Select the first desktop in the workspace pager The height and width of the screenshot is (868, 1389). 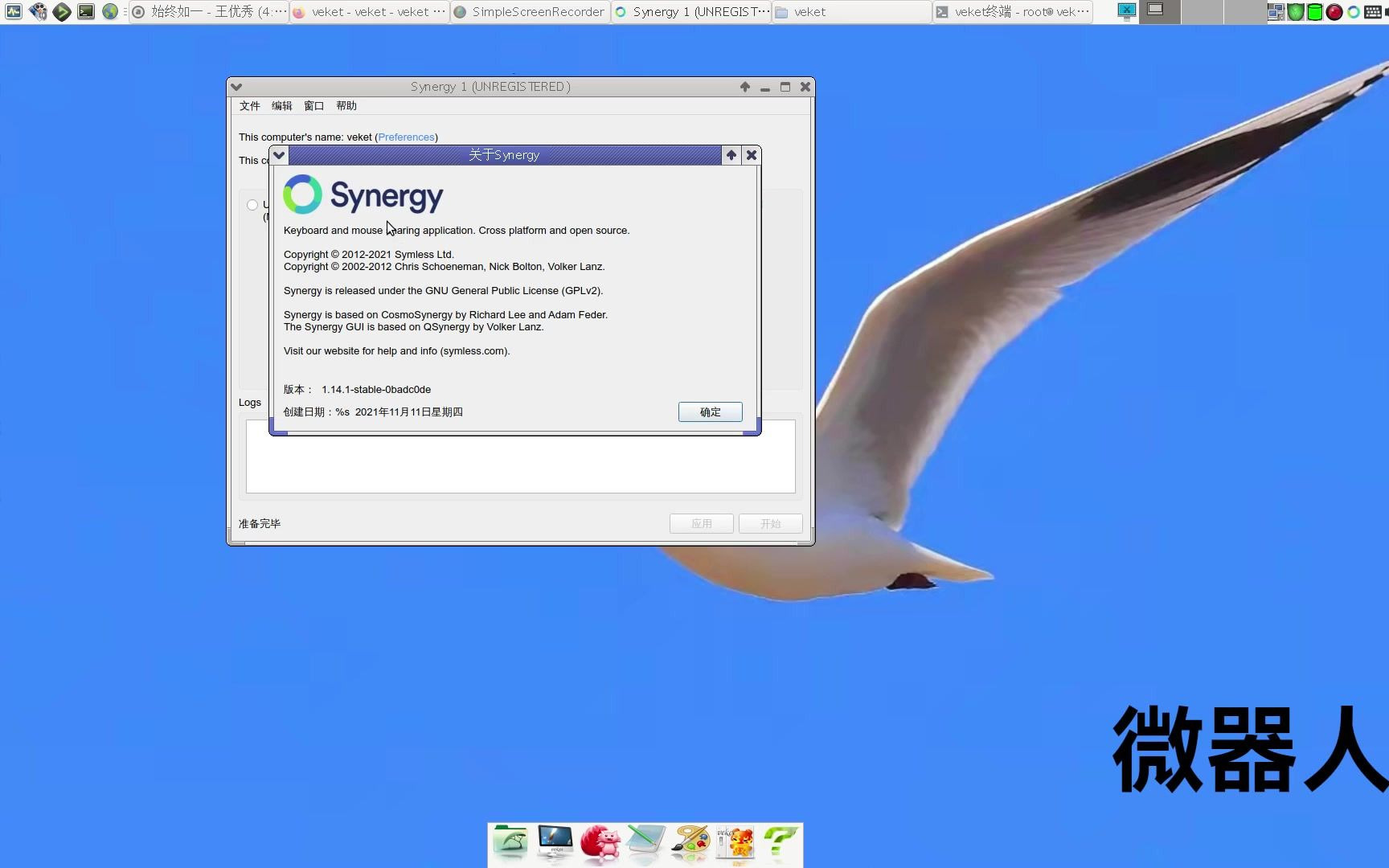[x=1160, y=11]
